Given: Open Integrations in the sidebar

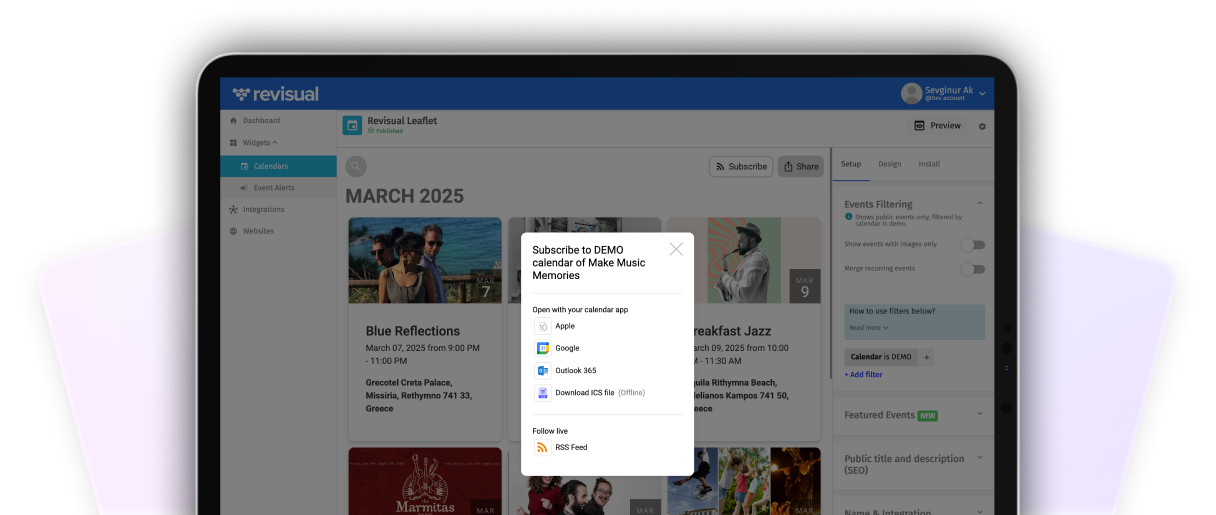Looking at the screenshot, I should tap(263, 210).
